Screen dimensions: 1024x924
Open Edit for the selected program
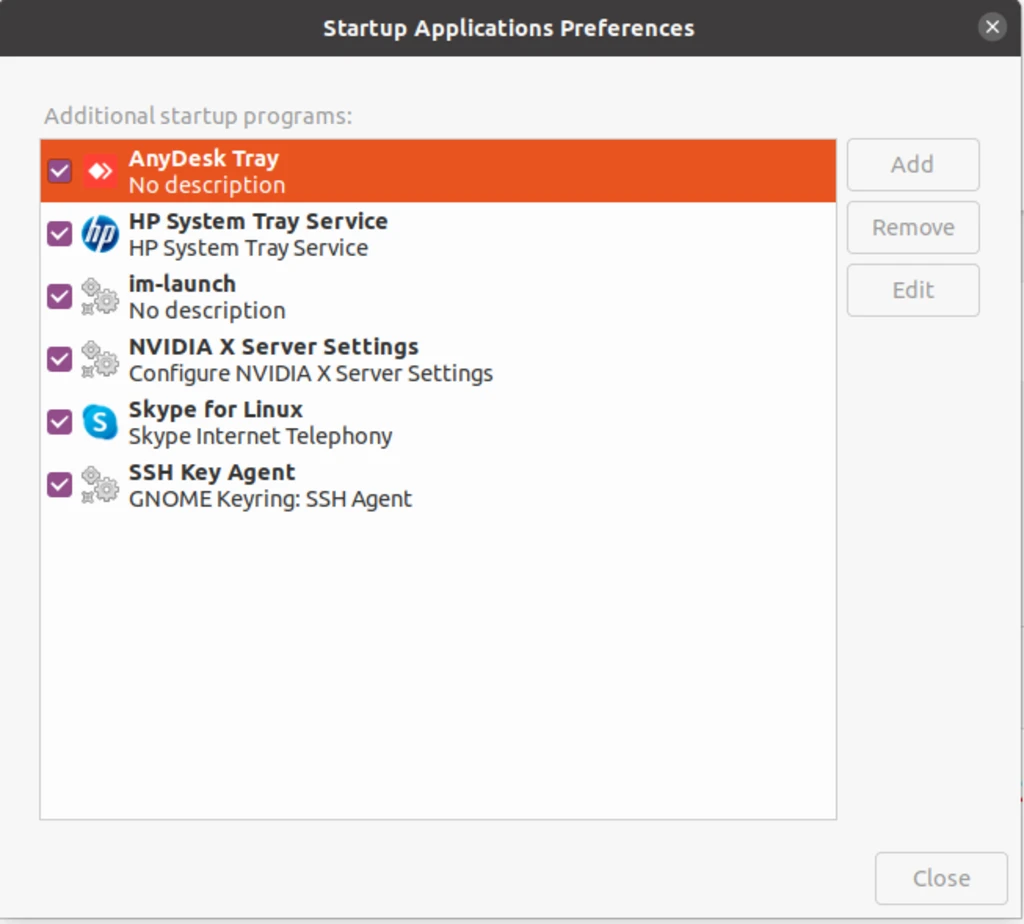click(x=912, y=290)
